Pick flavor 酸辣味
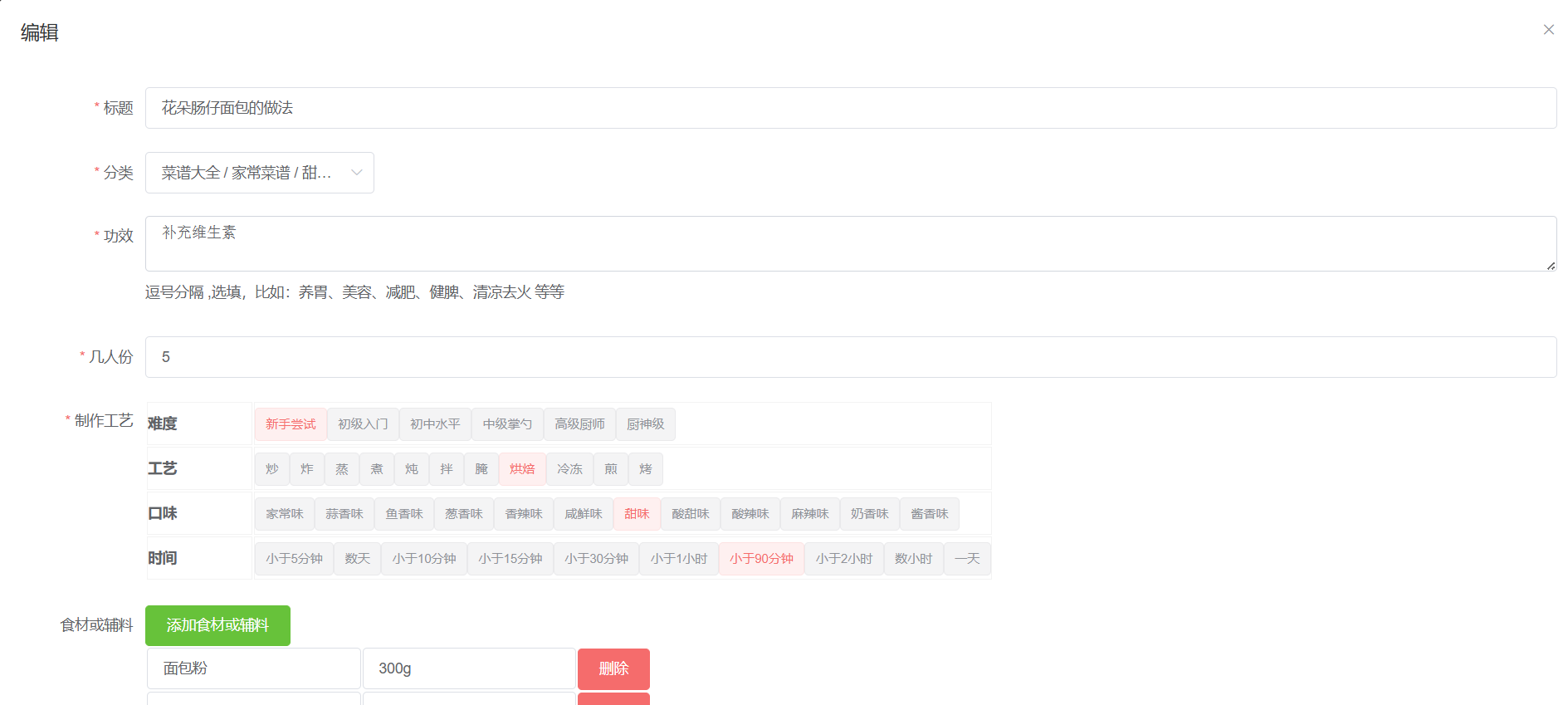Screen dimensions: 1568x705 (x=750, y=514)
